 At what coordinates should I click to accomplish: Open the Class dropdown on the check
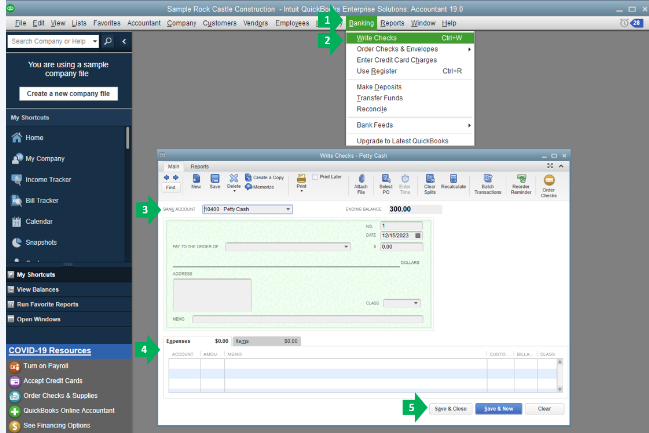[x=416, y=303]
